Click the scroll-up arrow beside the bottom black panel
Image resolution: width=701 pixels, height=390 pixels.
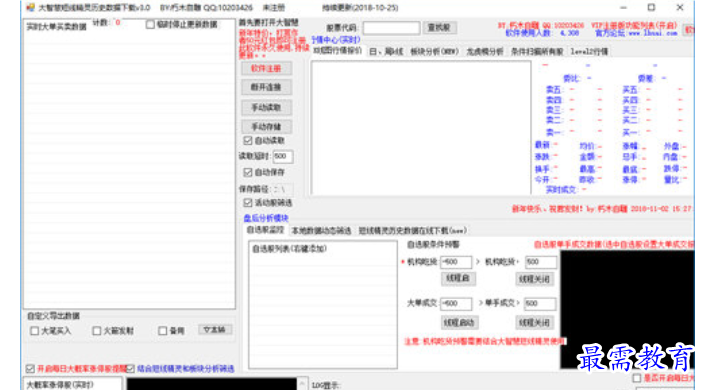[302, 383]
